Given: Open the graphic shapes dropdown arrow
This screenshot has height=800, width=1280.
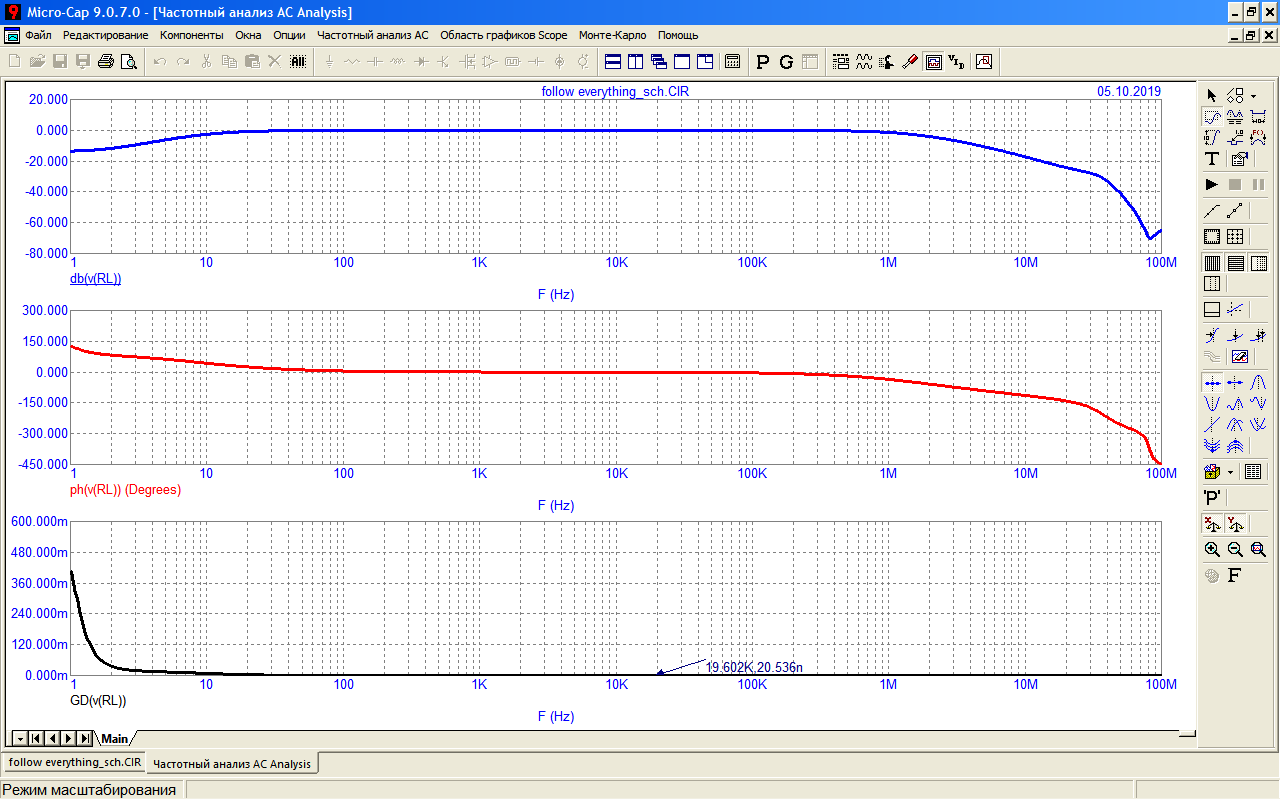Looking at the screenshot, I should tap(1253, 96).
